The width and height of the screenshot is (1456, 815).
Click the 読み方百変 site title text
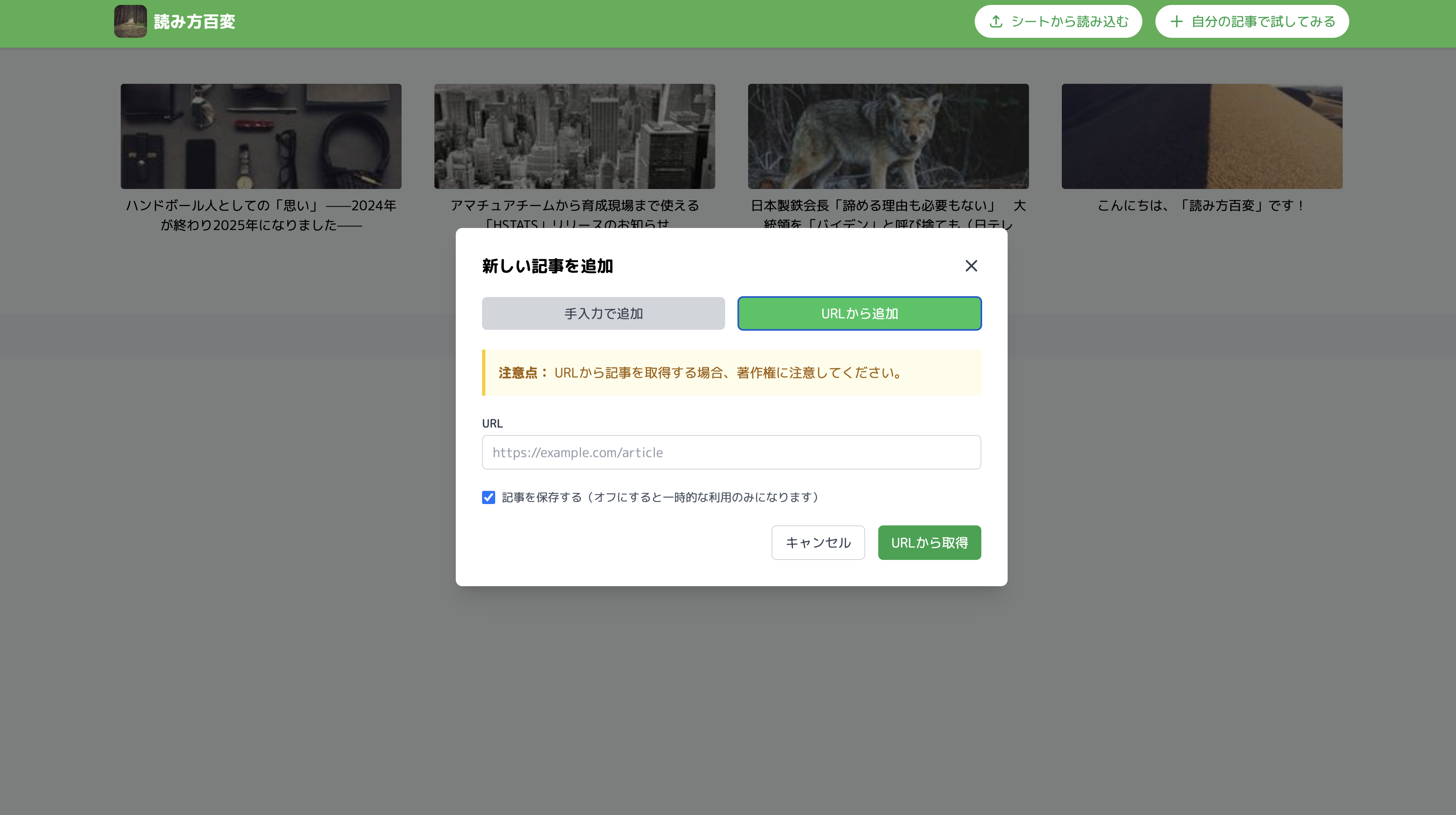(x=195, y=21)
